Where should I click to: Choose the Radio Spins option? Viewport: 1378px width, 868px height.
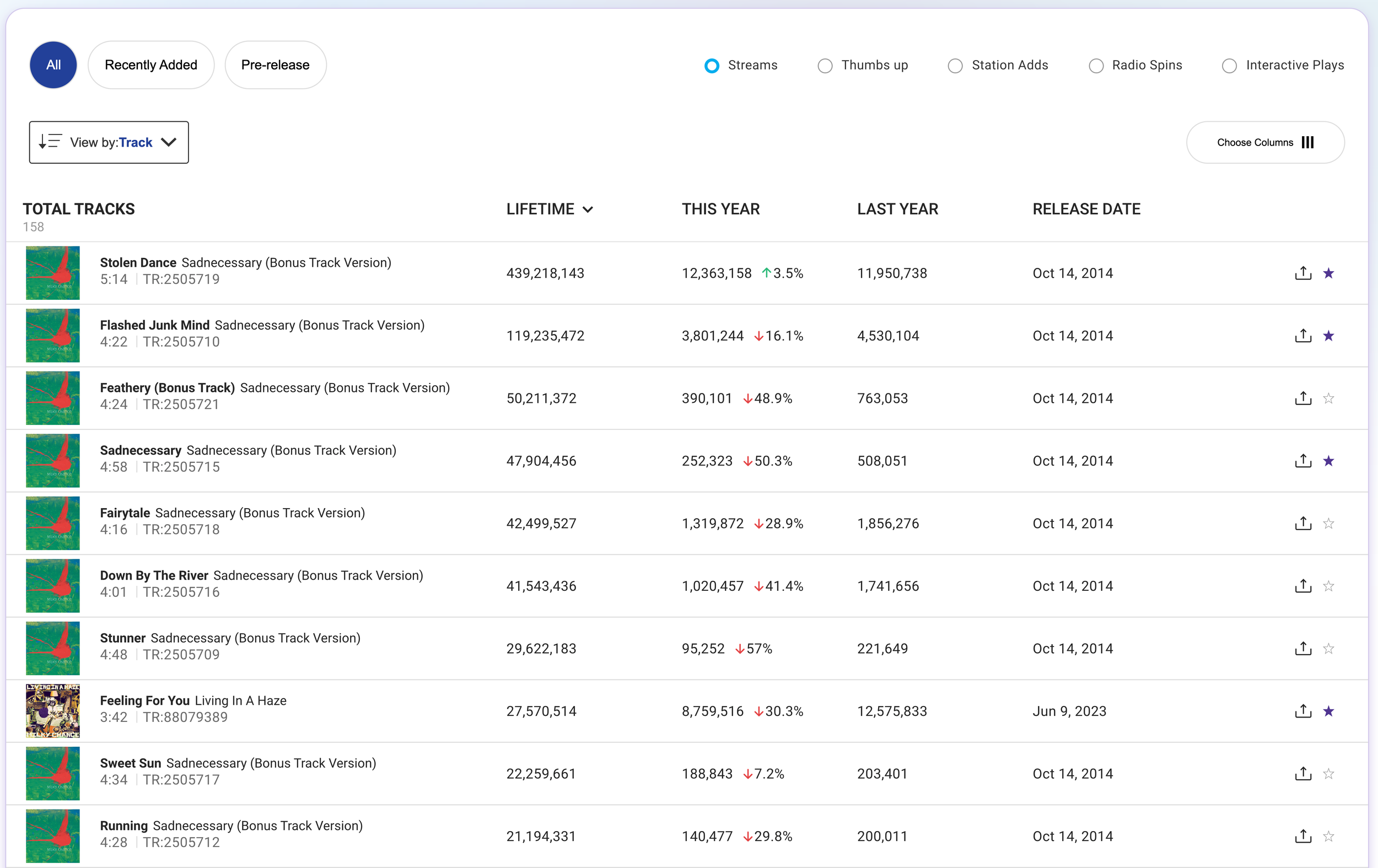[x=1095, y=66]
